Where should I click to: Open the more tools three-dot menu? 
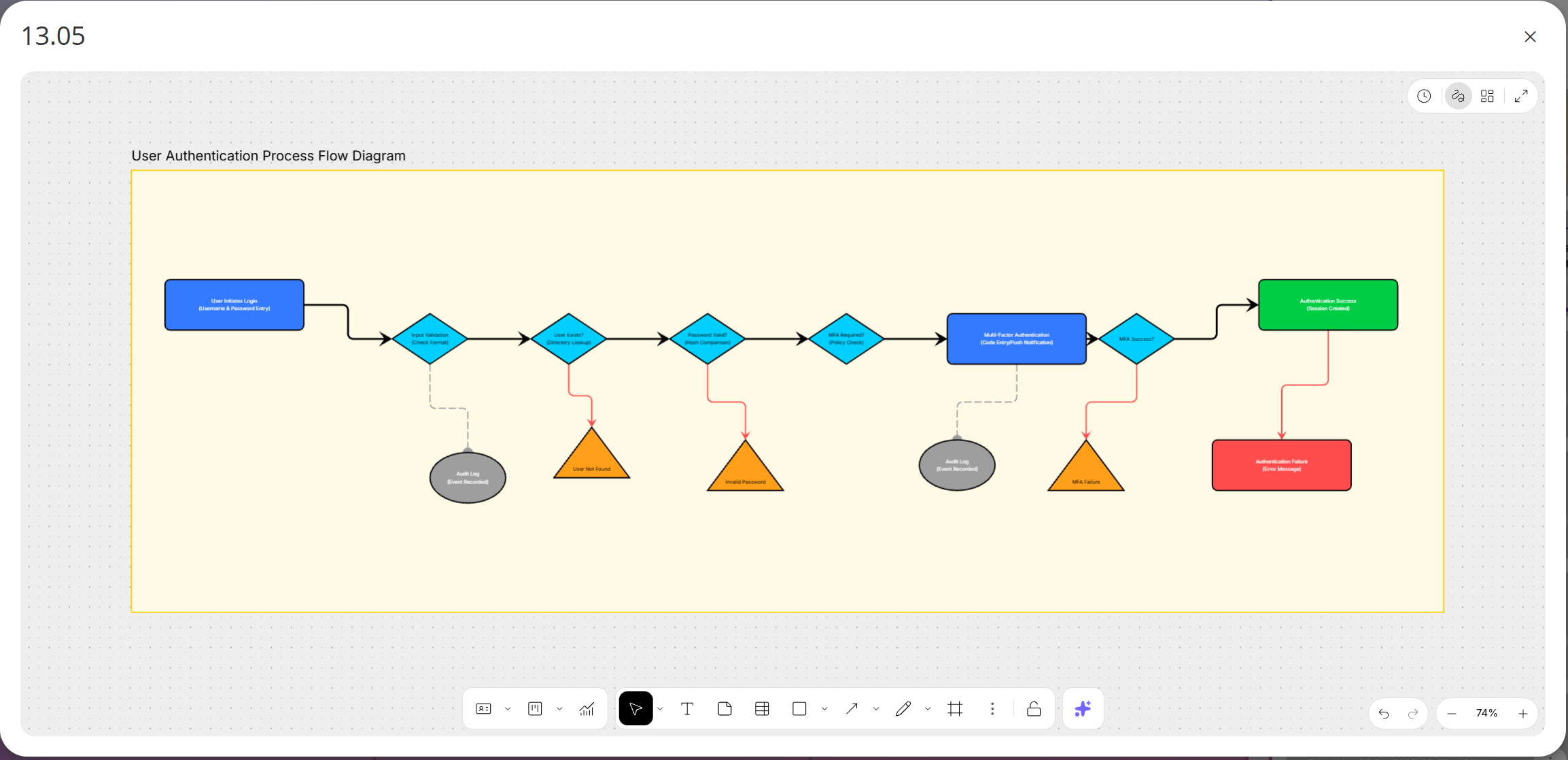point(992,709)
